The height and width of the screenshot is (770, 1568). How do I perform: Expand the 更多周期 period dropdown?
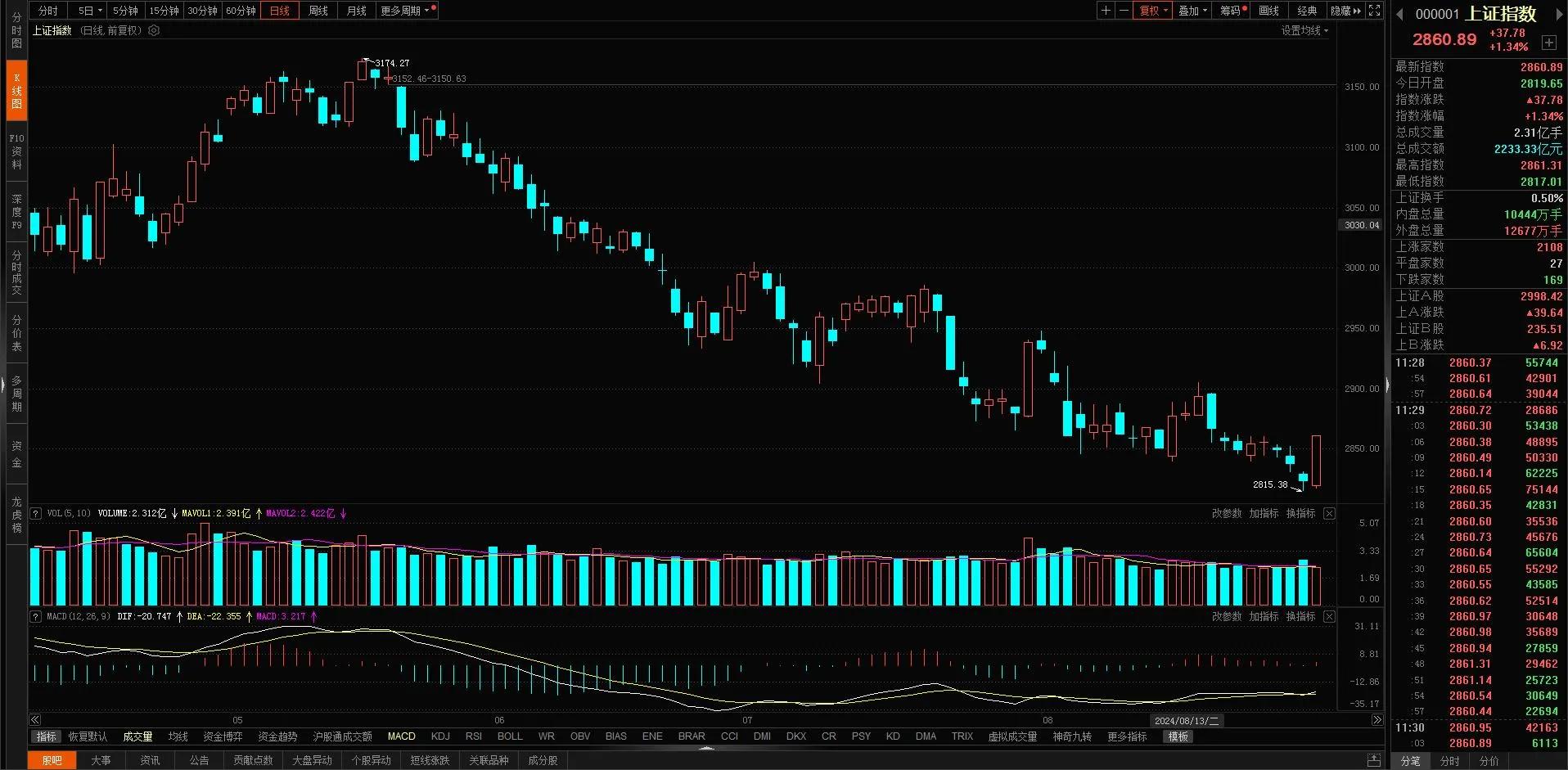coord(405,11)
